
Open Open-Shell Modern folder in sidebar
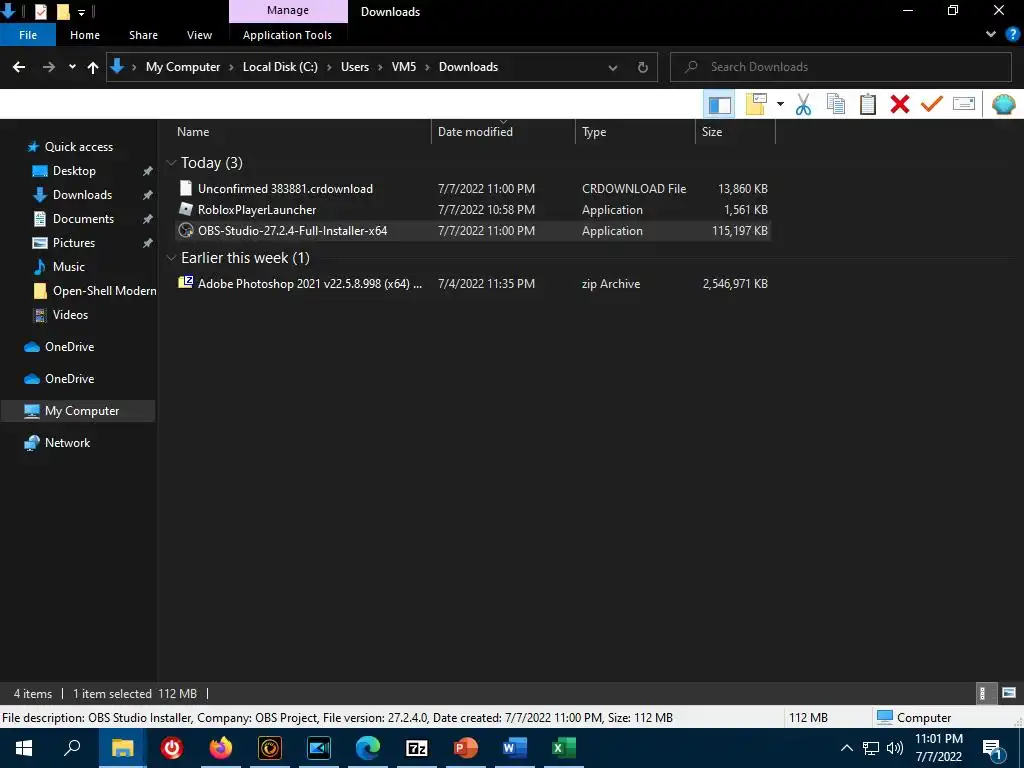(104, 291)
